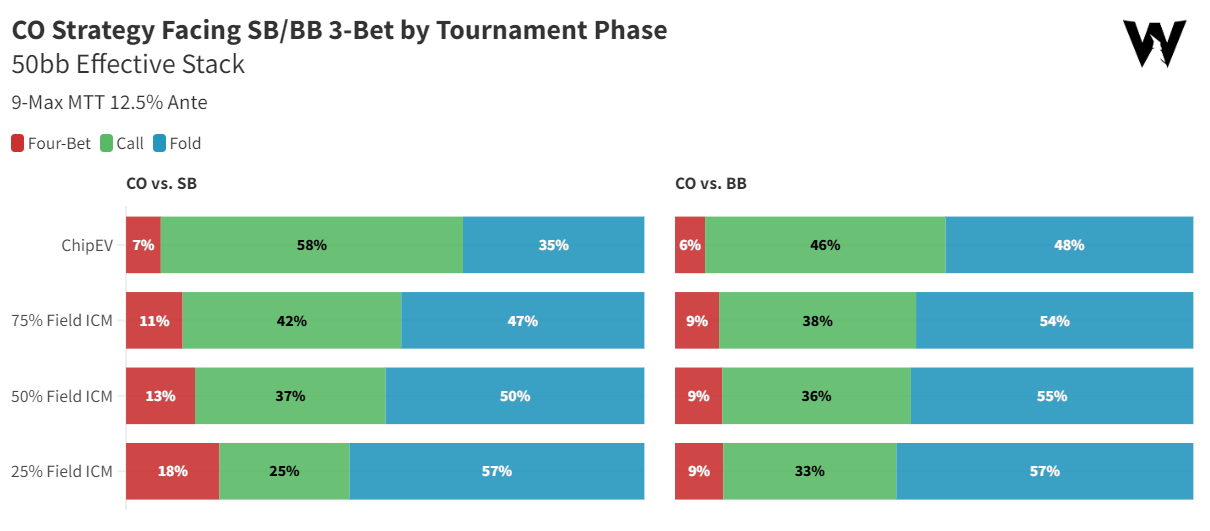Click the ChipEV row label
The image size is (1210, 531).
click(x=88, y=245)
